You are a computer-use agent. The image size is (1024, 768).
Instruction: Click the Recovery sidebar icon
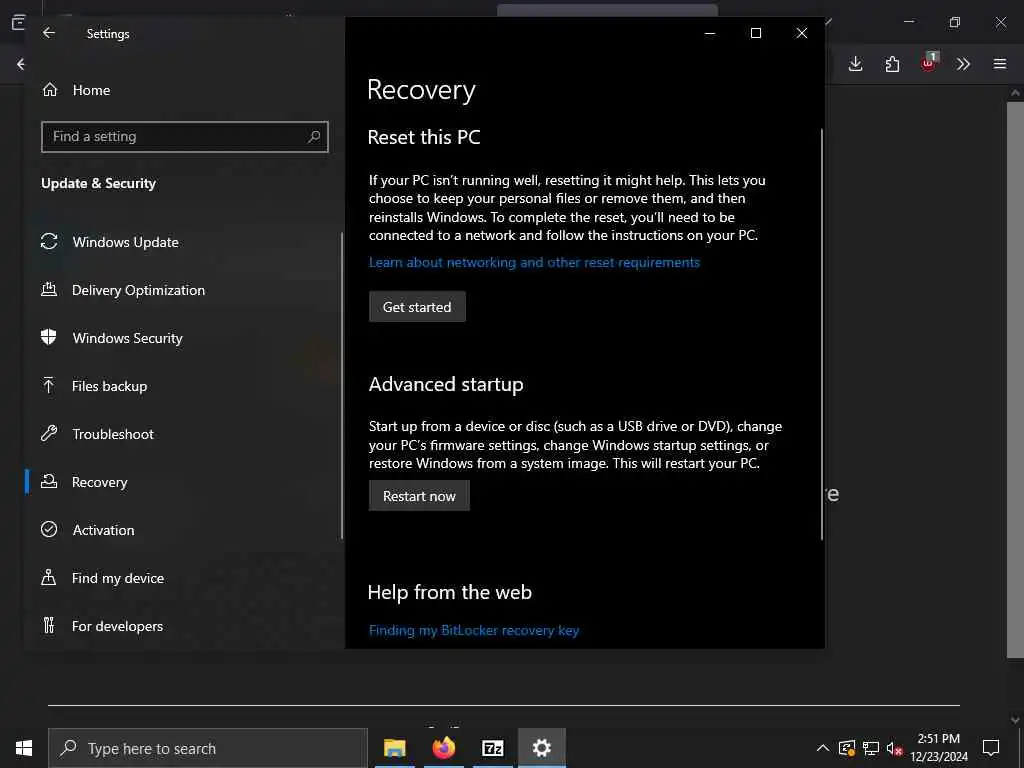click(x=49, y=481)
